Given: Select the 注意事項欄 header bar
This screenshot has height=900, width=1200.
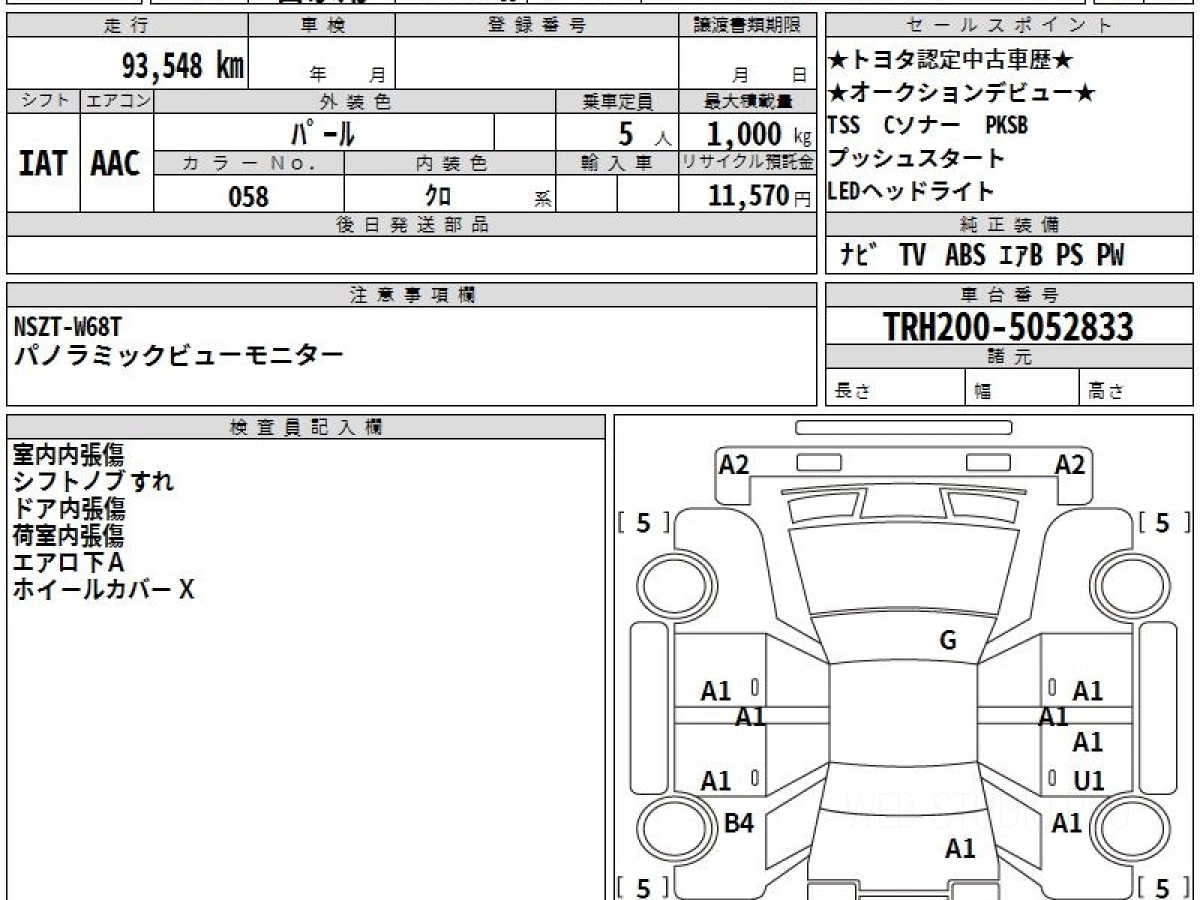Looking at the screenshot, I should tap(411, 294).
